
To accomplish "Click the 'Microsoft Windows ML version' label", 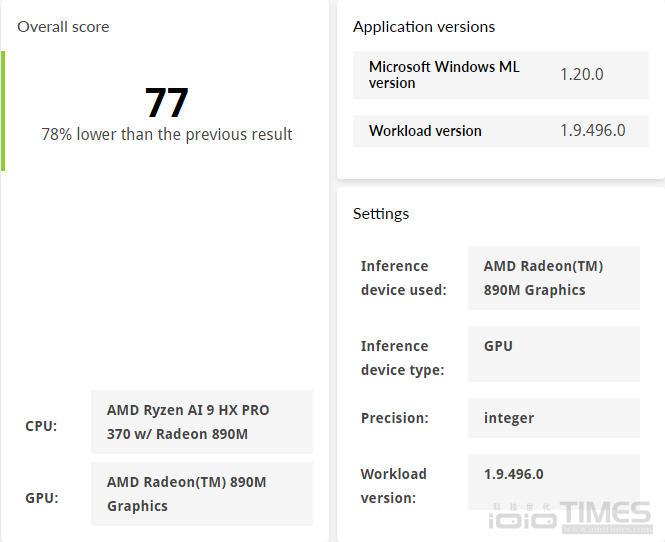I will tap(444, 75).
